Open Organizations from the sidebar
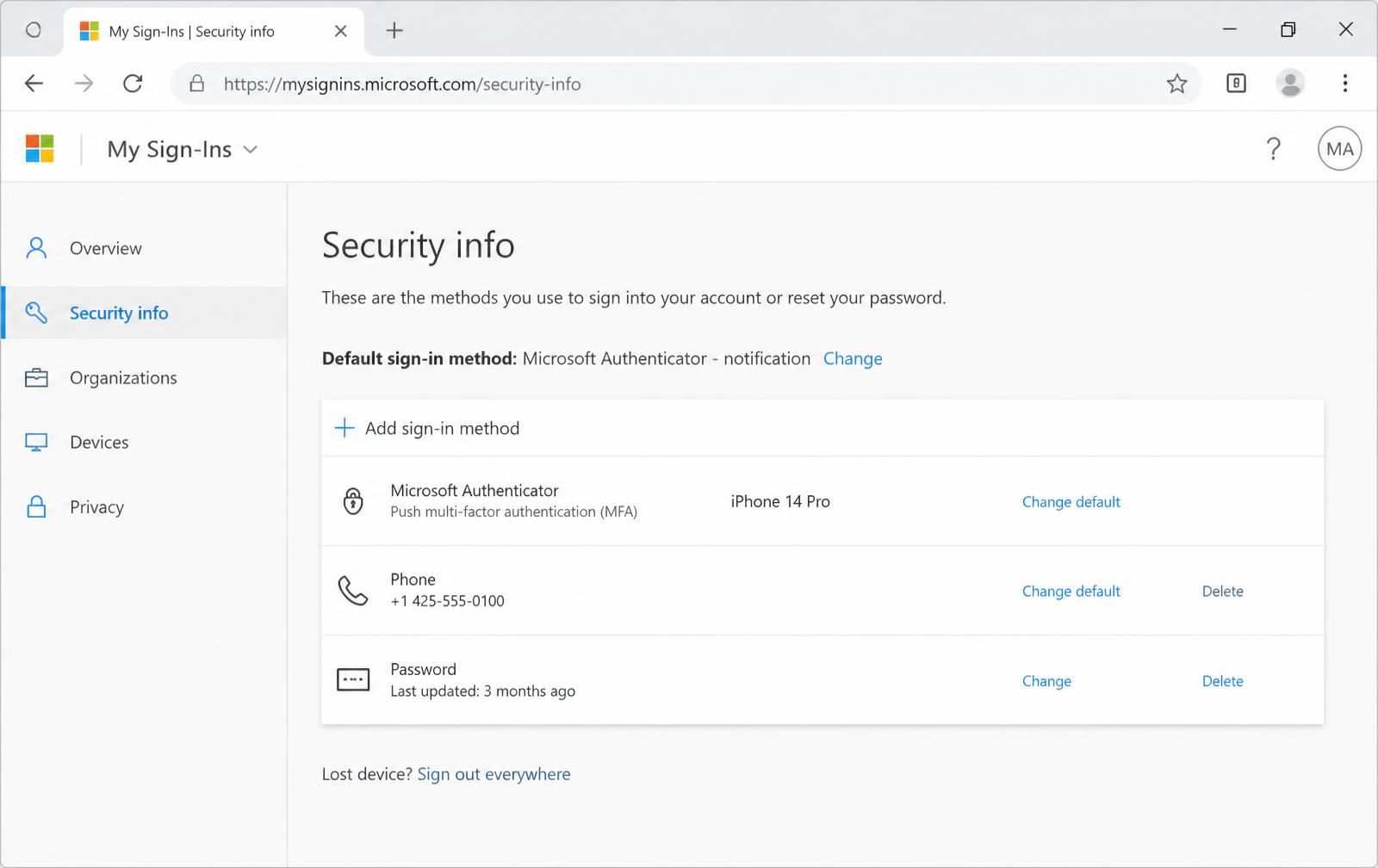This screenshot has height=868, width=1378. tap(144, 377)
